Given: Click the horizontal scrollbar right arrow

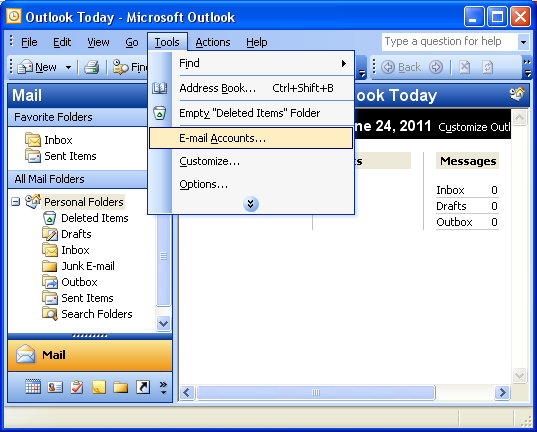Looking at the screenshot, I should pyautogui.click(x=502, y=392).
